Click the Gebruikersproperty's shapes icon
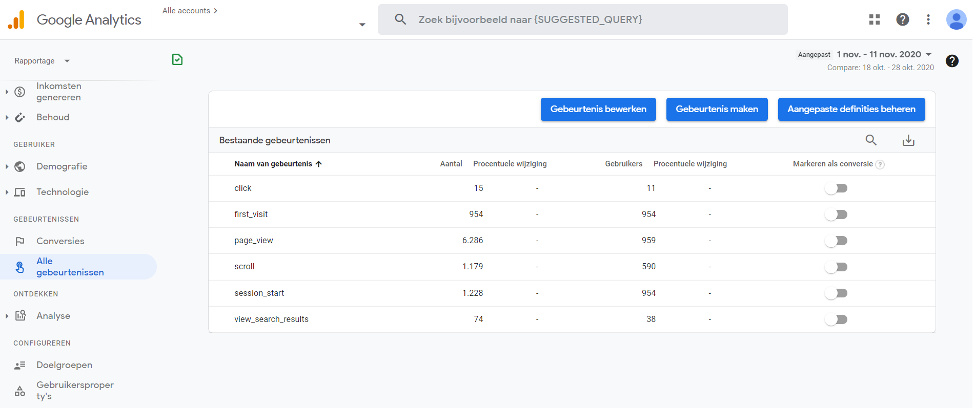977x408 pixels. tap(20, 391)
